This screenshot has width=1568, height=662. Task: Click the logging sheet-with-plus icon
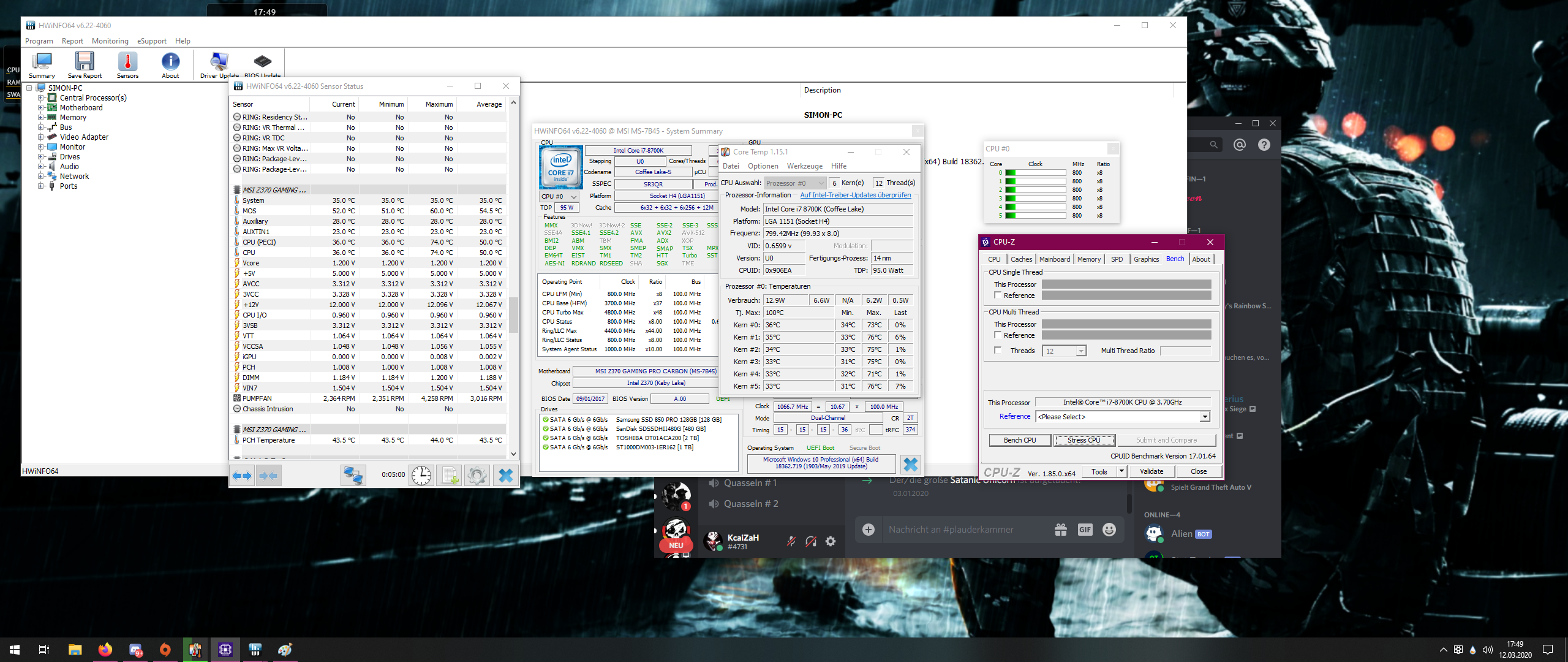tap(450, 476)
